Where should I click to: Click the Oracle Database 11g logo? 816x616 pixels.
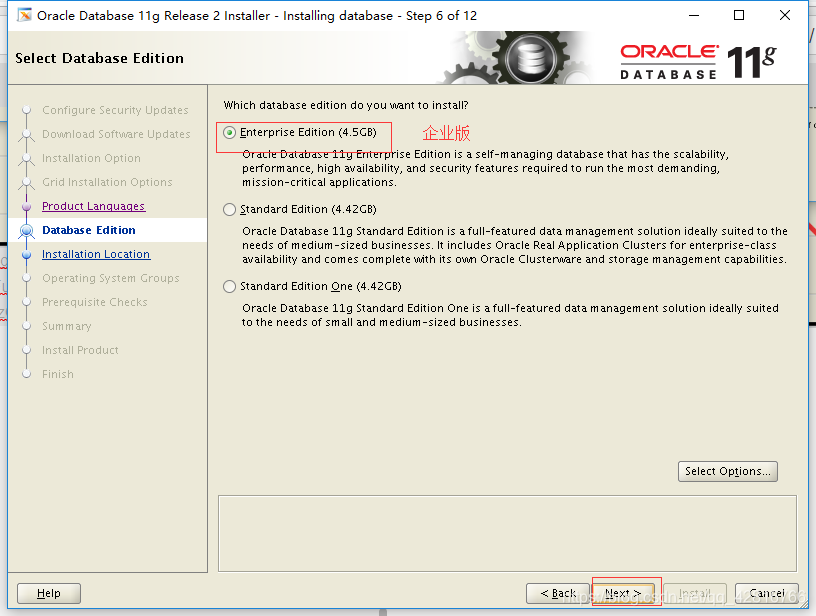pos(698,62)
